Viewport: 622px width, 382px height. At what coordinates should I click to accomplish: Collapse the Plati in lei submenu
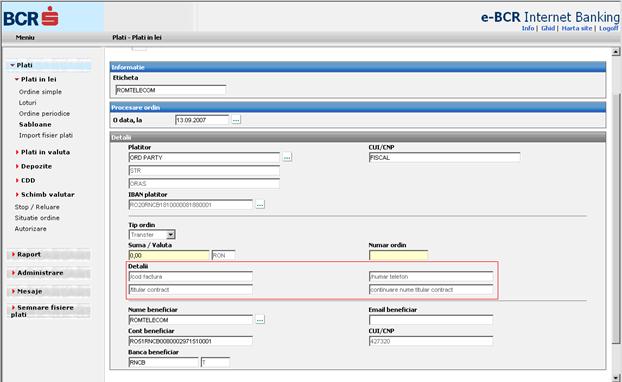[38, 79]
